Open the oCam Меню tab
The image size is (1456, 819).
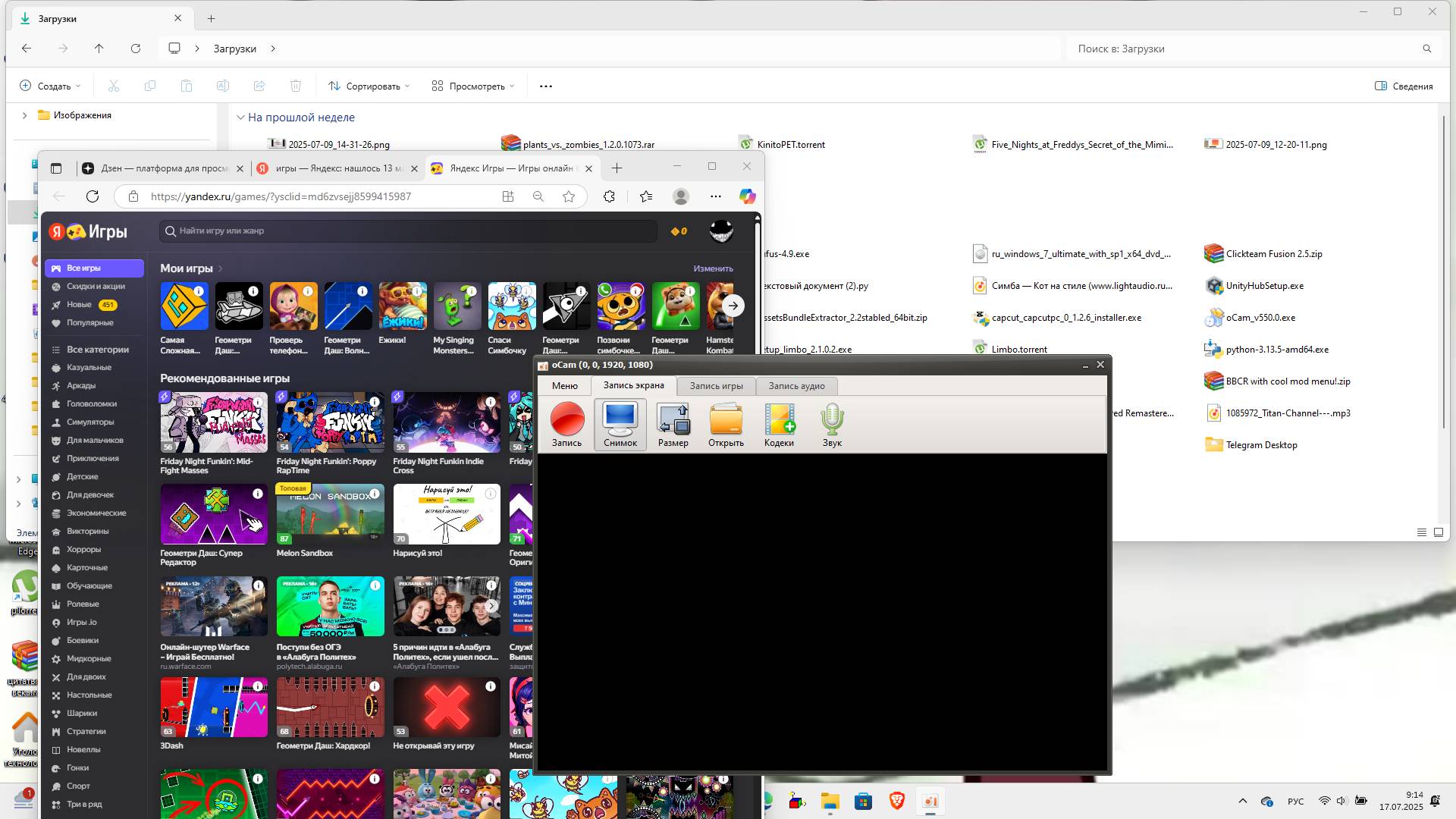coord(564,386)
